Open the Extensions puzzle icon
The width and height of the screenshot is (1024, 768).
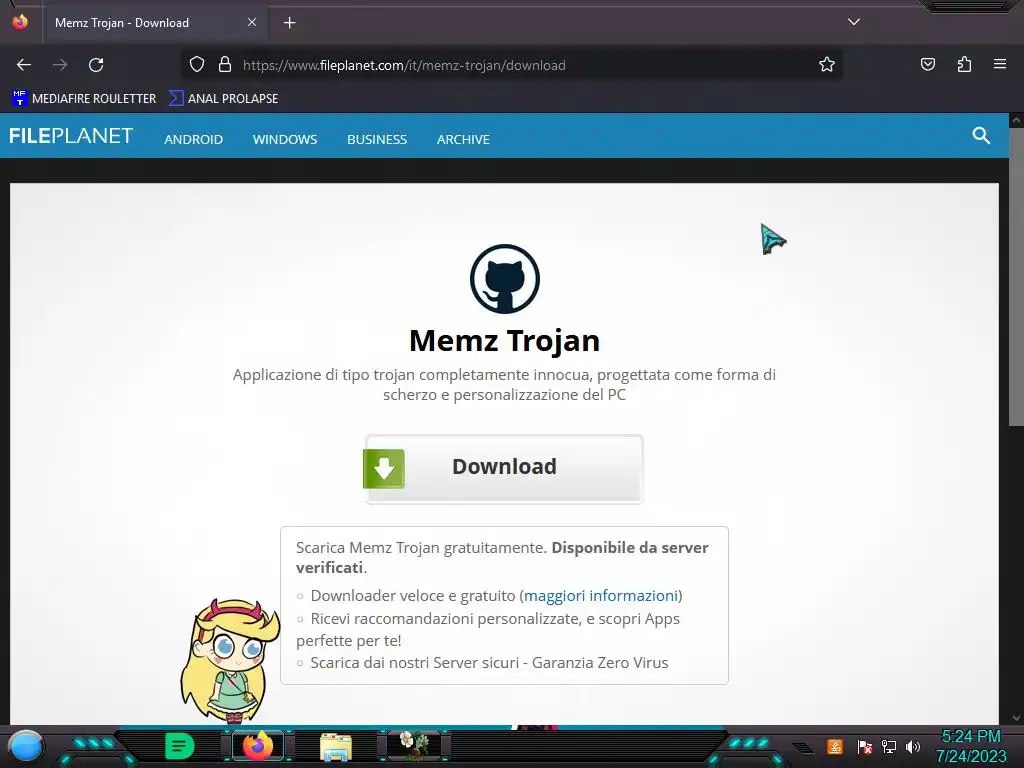964,64
